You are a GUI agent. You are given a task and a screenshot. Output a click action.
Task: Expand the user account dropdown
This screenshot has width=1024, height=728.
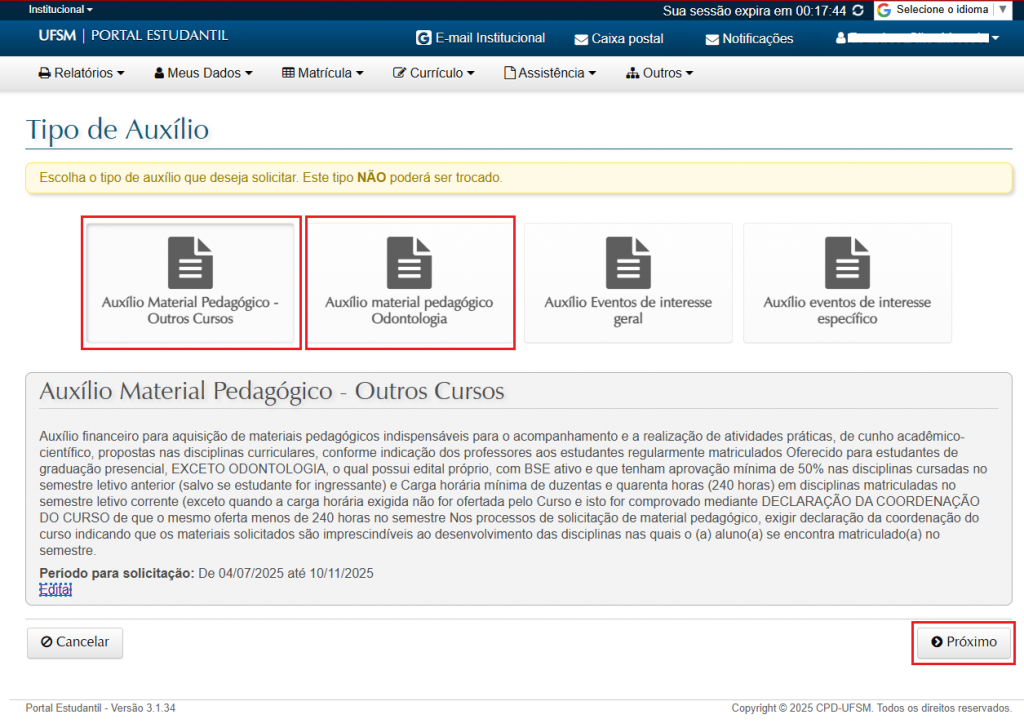(917, 39)
